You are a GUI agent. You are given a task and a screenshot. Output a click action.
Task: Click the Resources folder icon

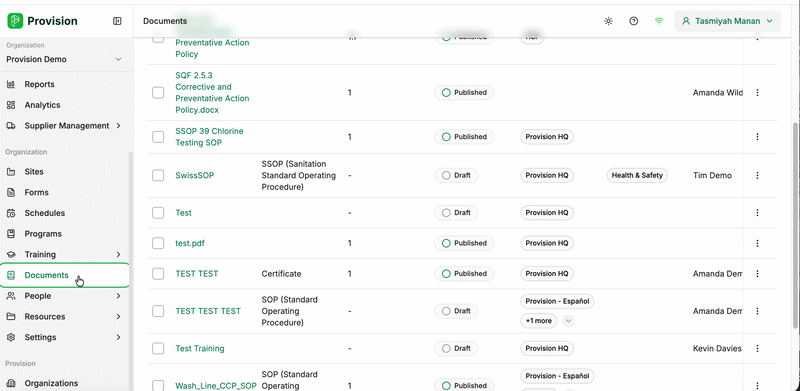pos(11,316)
